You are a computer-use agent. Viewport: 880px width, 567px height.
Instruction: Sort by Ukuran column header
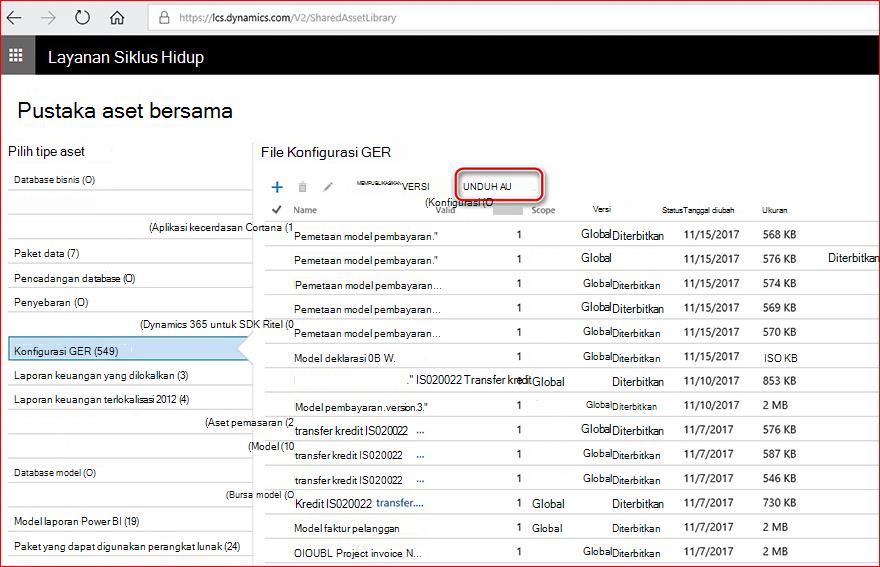tap(774, 210)
